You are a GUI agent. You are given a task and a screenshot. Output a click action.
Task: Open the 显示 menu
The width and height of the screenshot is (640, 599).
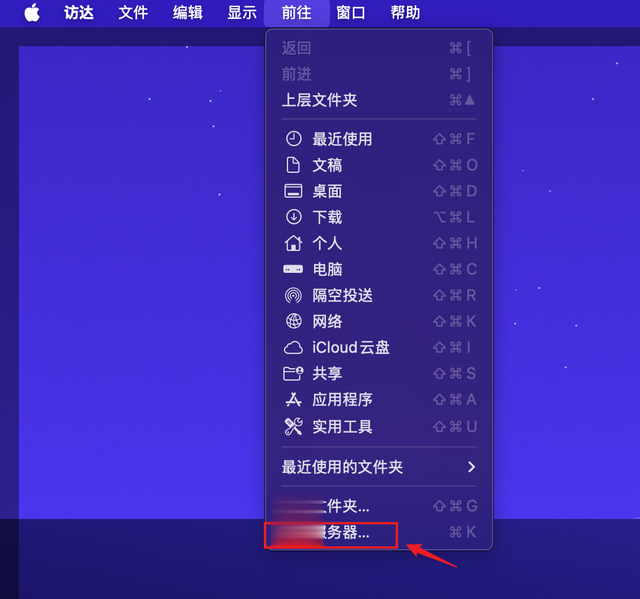coord(242,13)
